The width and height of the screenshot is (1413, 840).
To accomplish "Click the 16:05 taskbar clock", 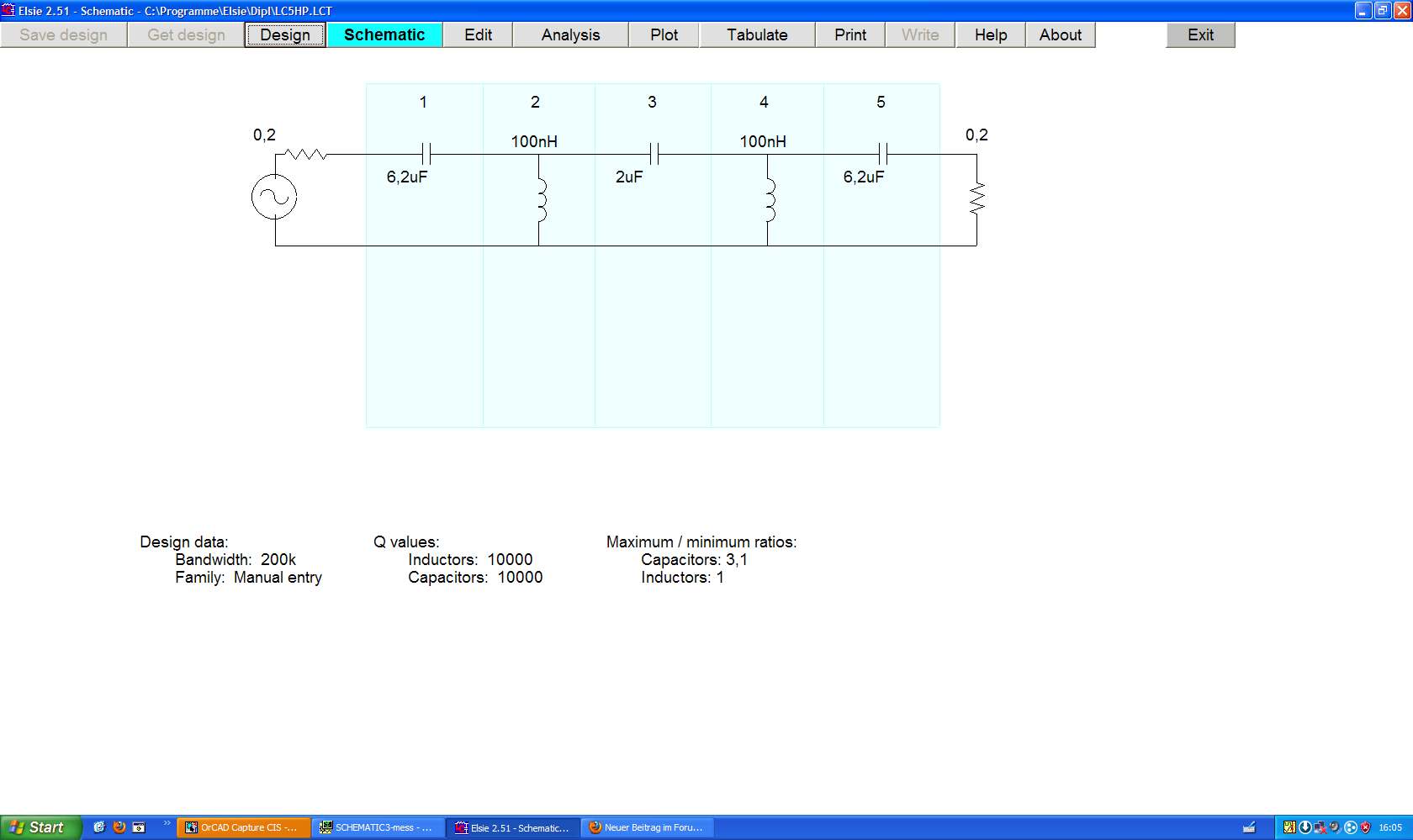I will 1390,827.
